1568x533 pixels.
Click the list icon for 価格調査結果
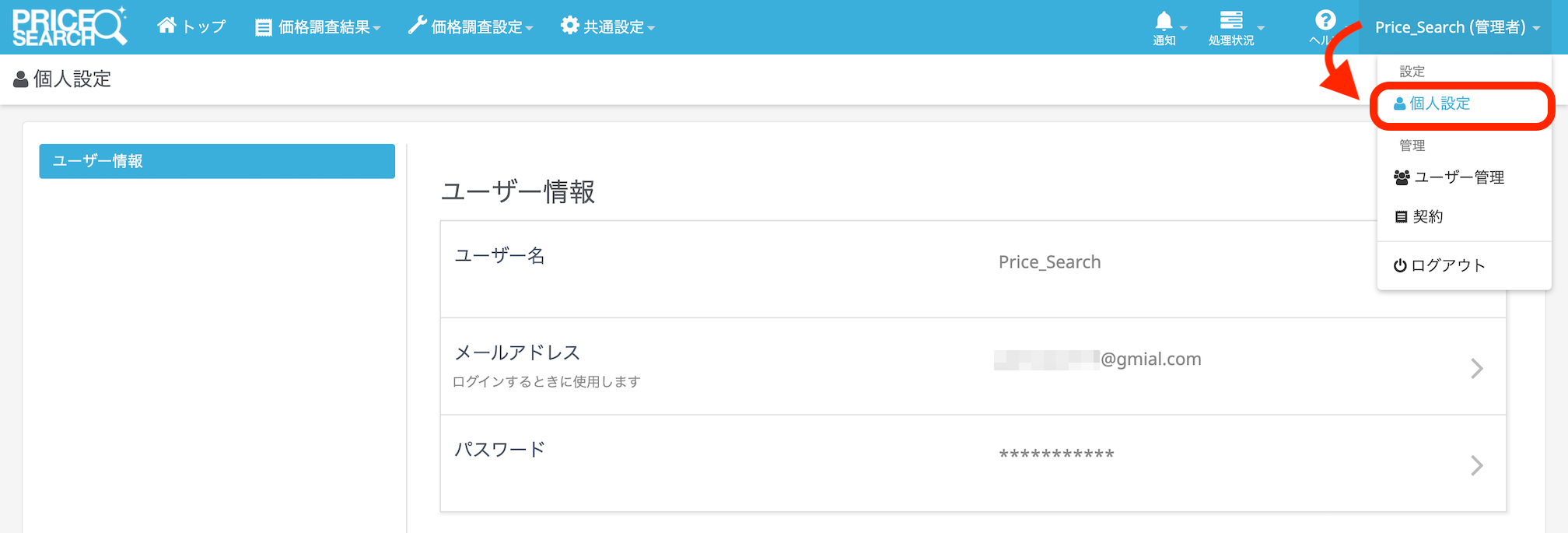coord(264,27)
